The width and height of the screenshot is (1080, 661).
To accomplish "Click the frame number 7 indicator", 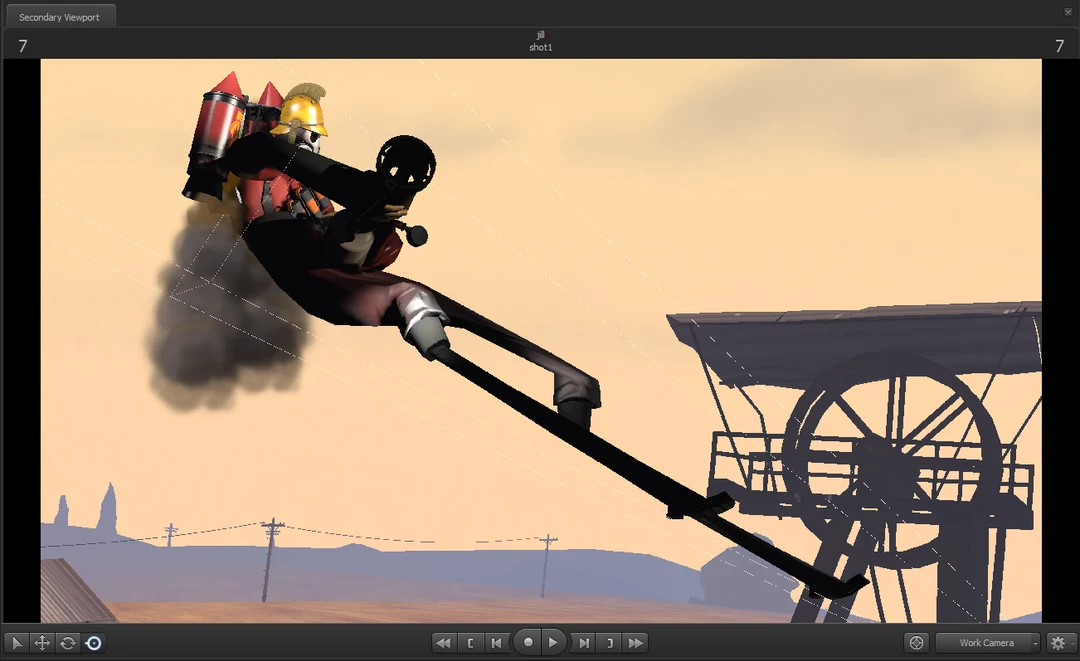I will (20, 46).
